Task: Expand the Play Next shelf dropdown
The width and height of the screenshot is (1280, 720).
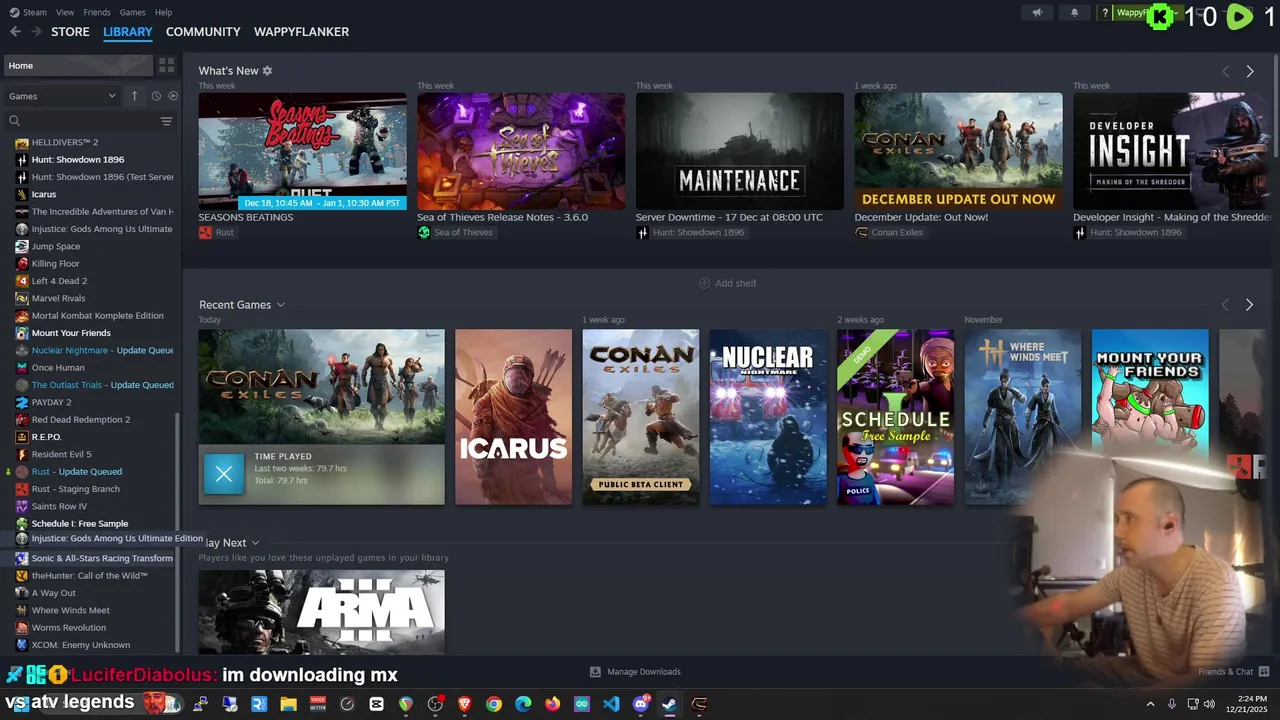Action: [255, 543]
